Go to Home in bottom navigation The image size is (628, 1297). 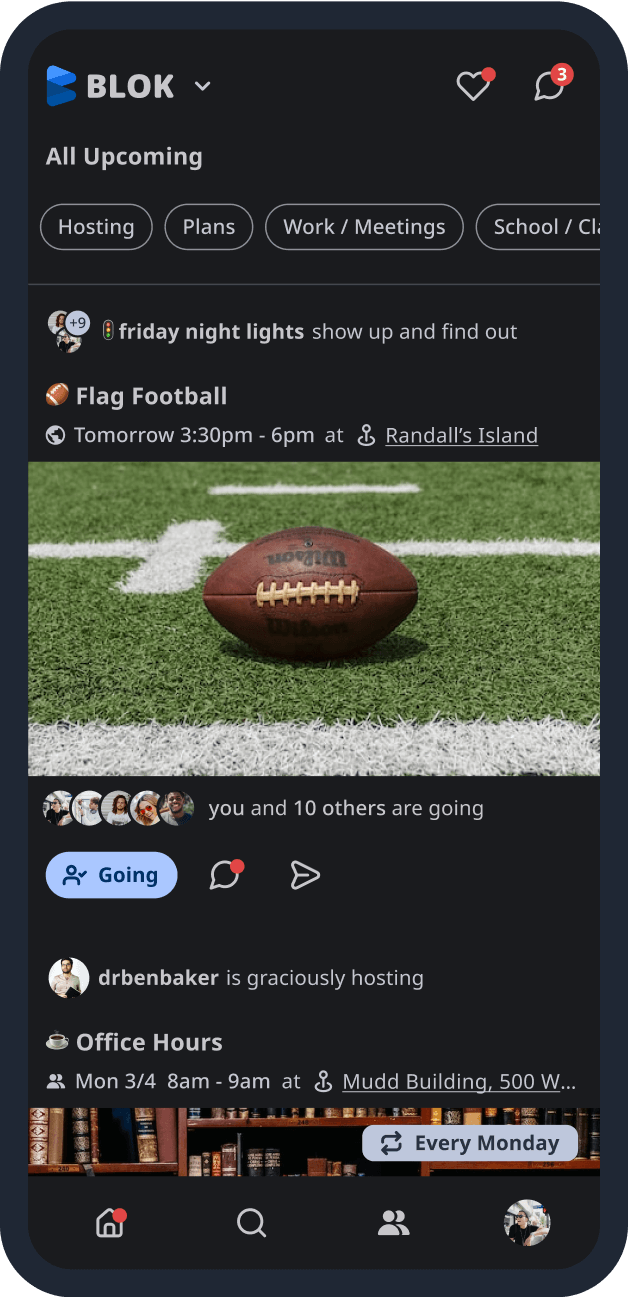109,1222
